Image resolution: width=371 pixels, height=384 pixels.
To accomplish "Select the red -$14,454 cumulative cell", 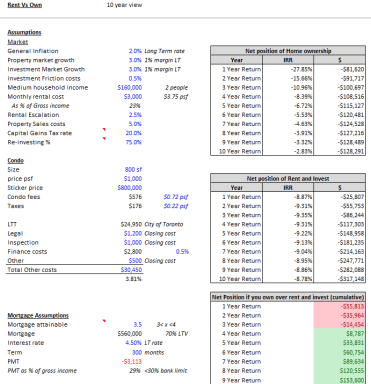I will (339, 324).
